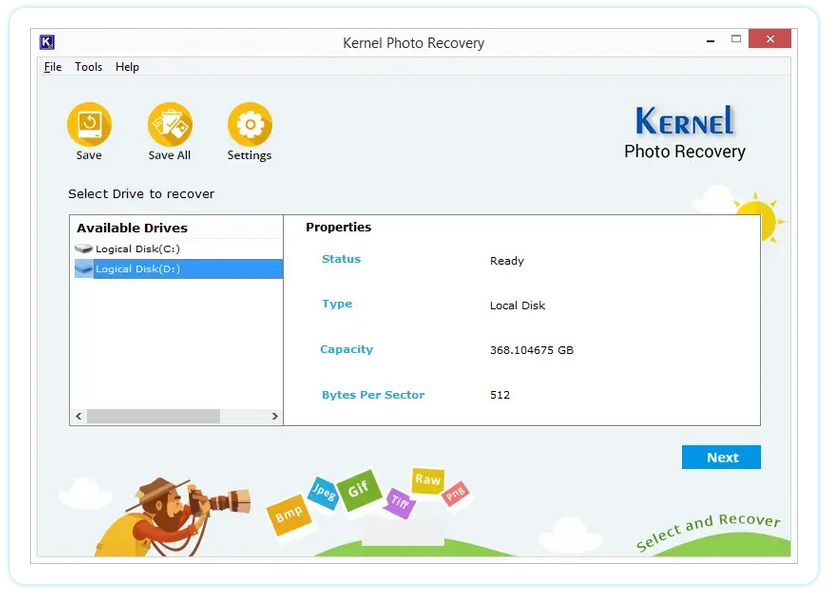Image resolution: width=837 pixels, height=596 pixels.
Task: Click the Type value "Local Disk"
Action: [518, 306]
